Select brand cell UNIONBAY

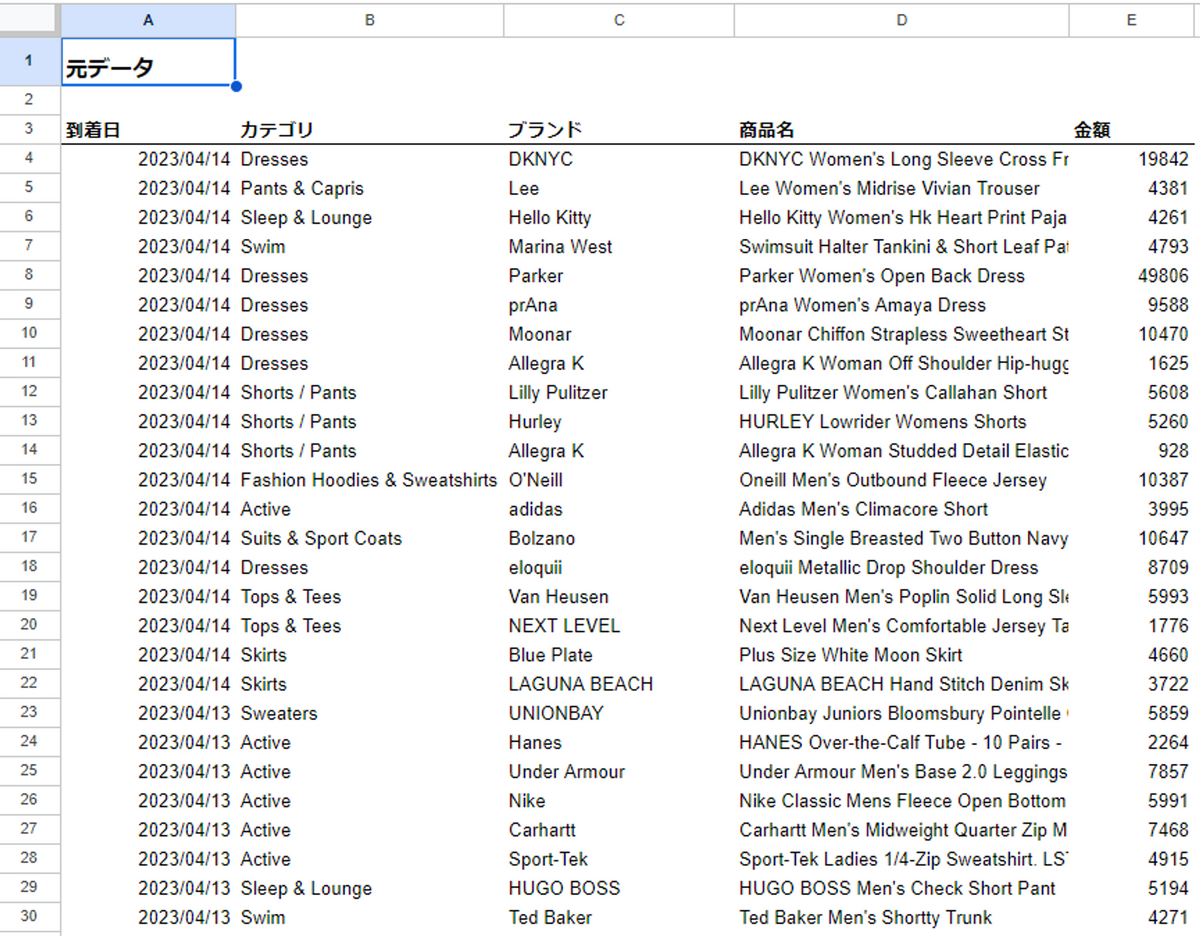point(619,713)
